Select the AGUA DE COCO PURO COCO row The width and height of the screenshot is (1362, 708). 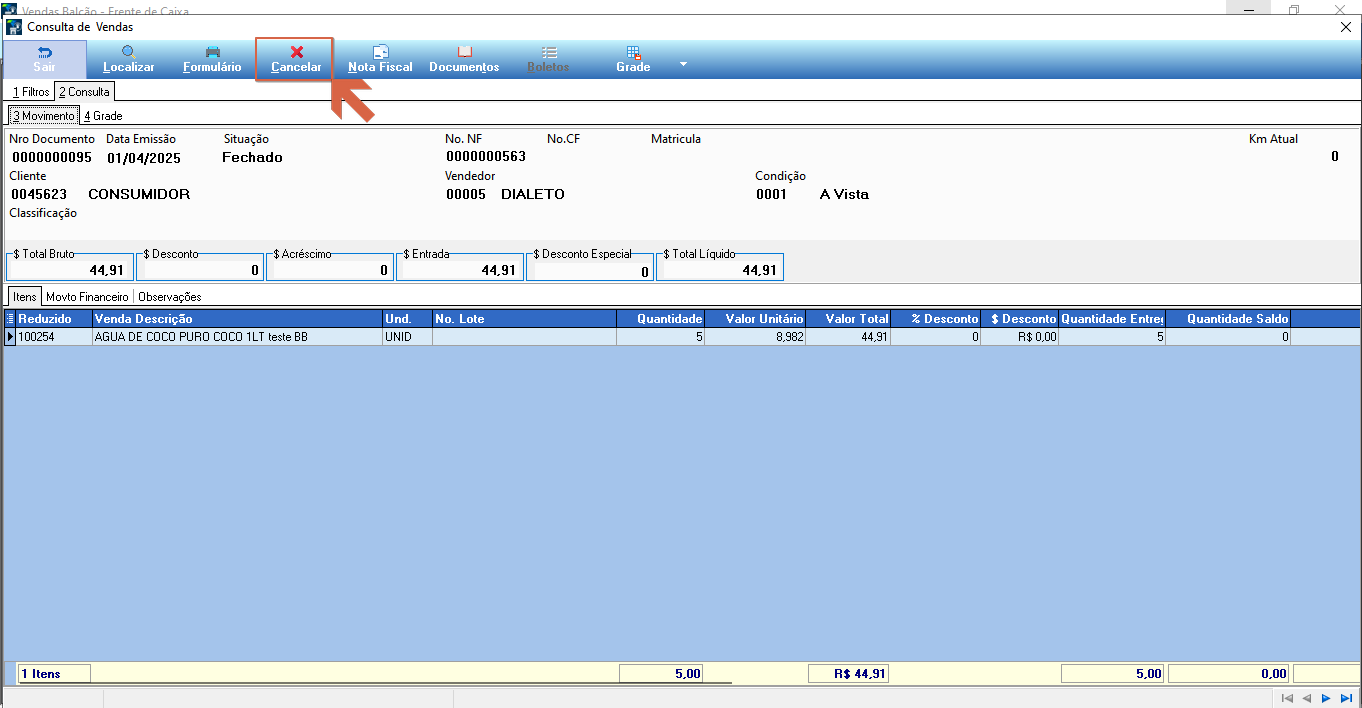pyautogui.click(x=237, y=337)
